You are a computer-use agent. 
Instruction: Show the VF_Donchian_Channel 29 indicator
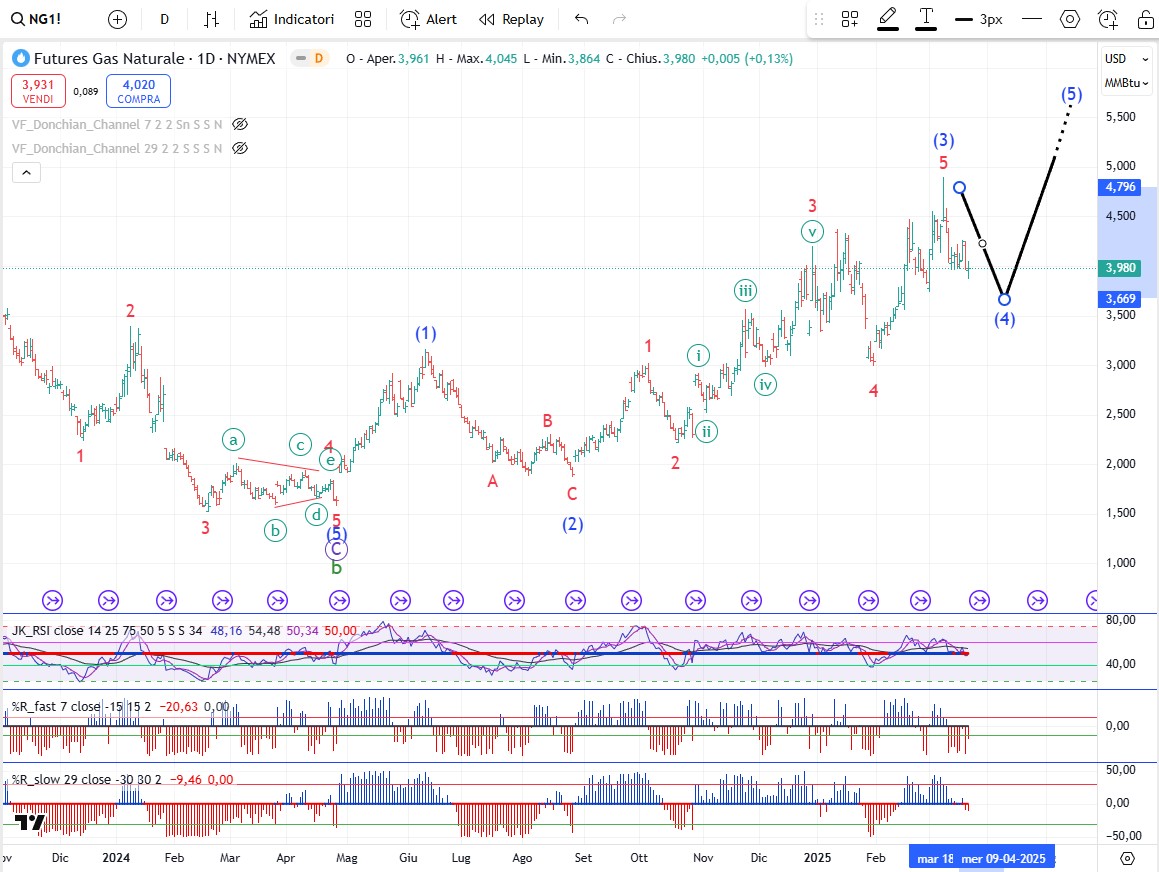coord(240,149)
